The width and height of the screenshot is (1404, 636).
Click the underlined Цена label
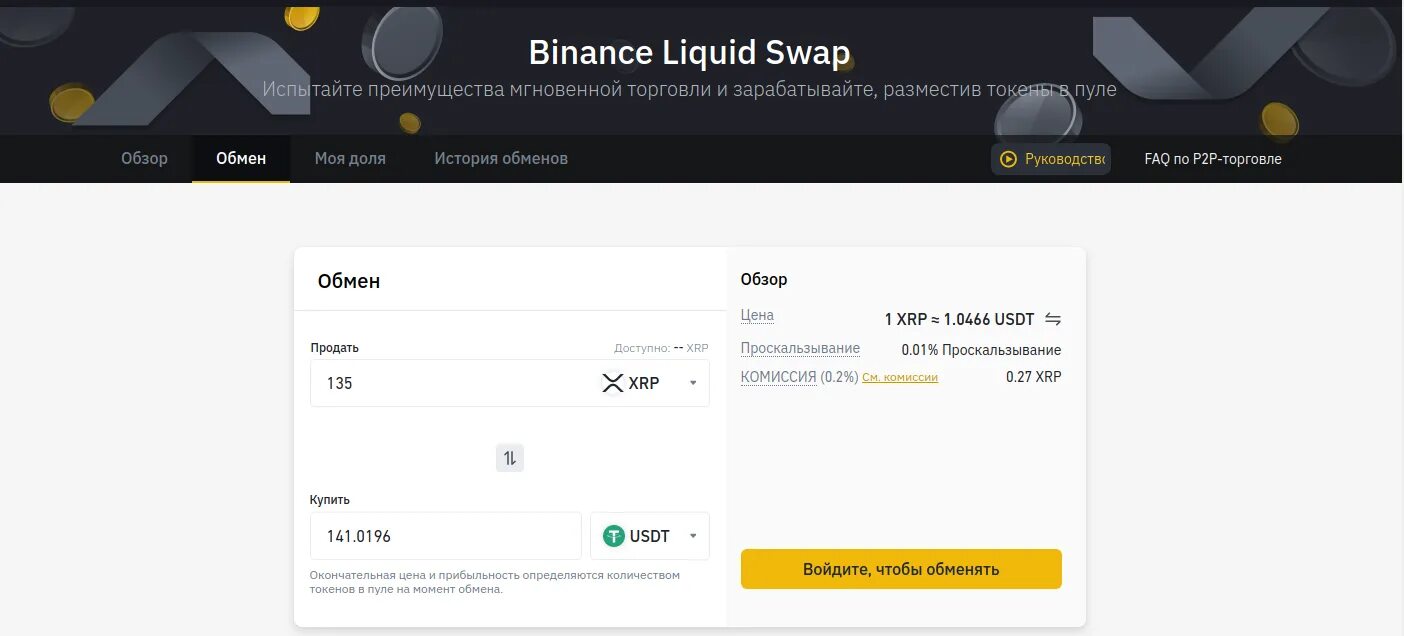[x=757, y=315]
